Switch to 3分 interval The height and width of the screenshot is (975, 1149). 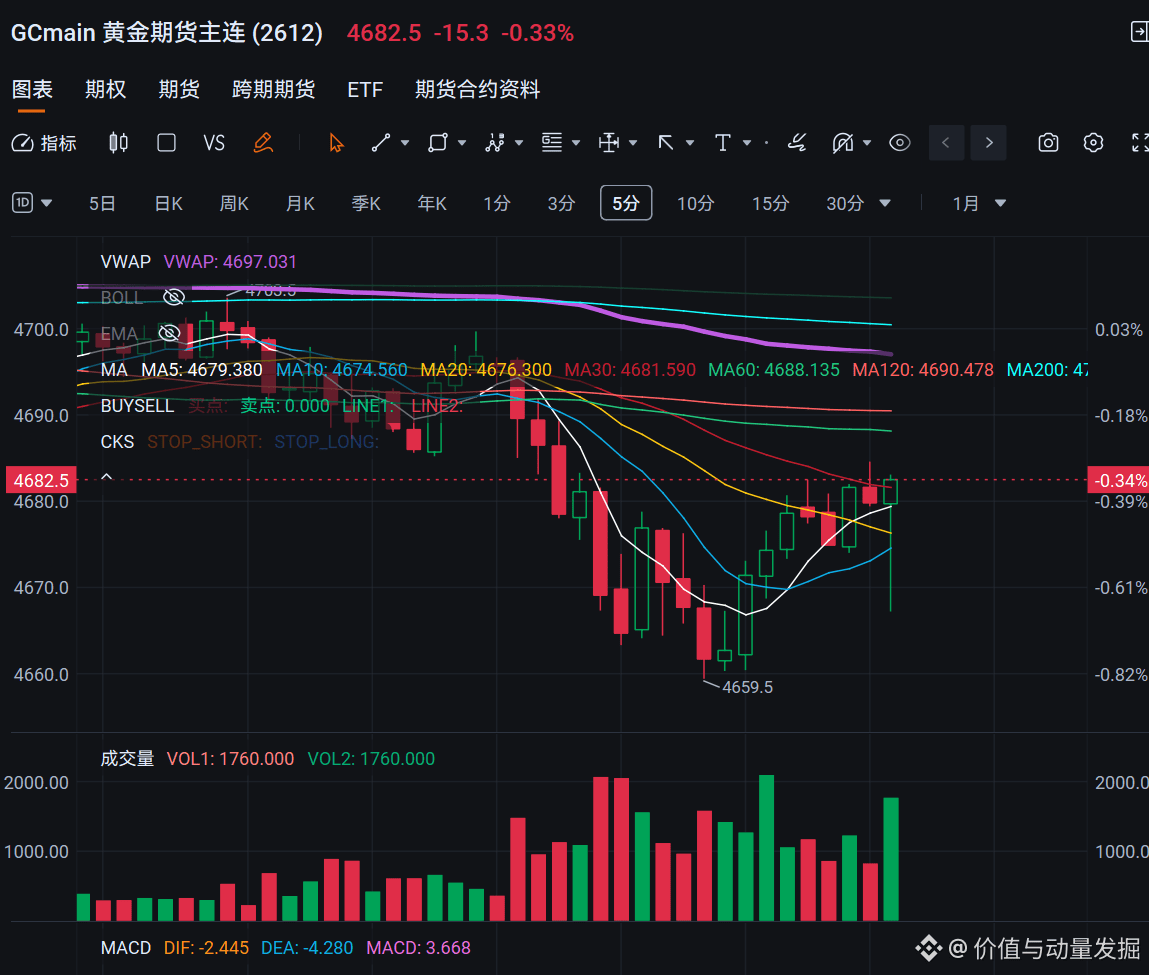point(561,204)
